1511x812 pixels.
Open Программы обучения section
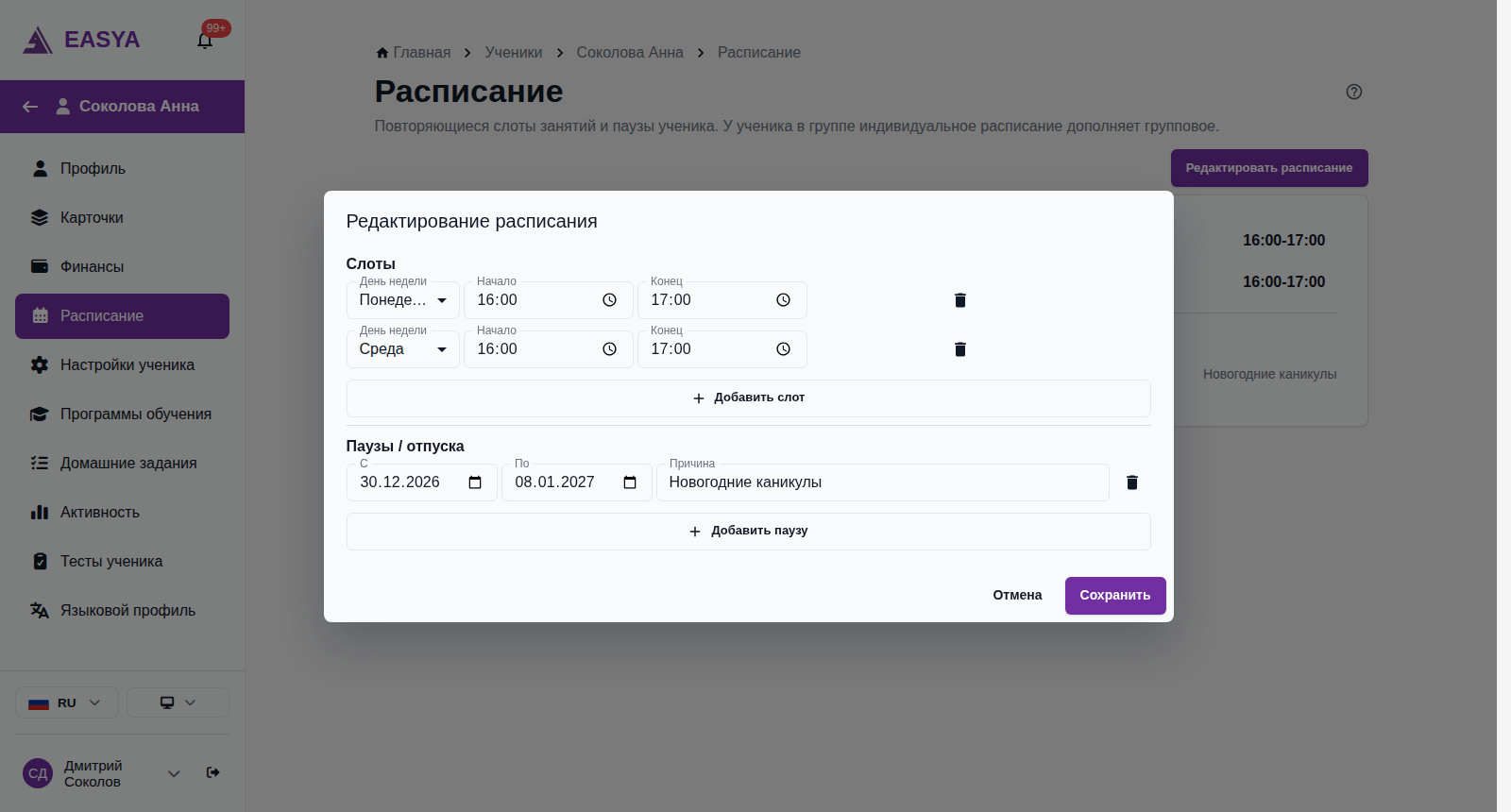122,414
